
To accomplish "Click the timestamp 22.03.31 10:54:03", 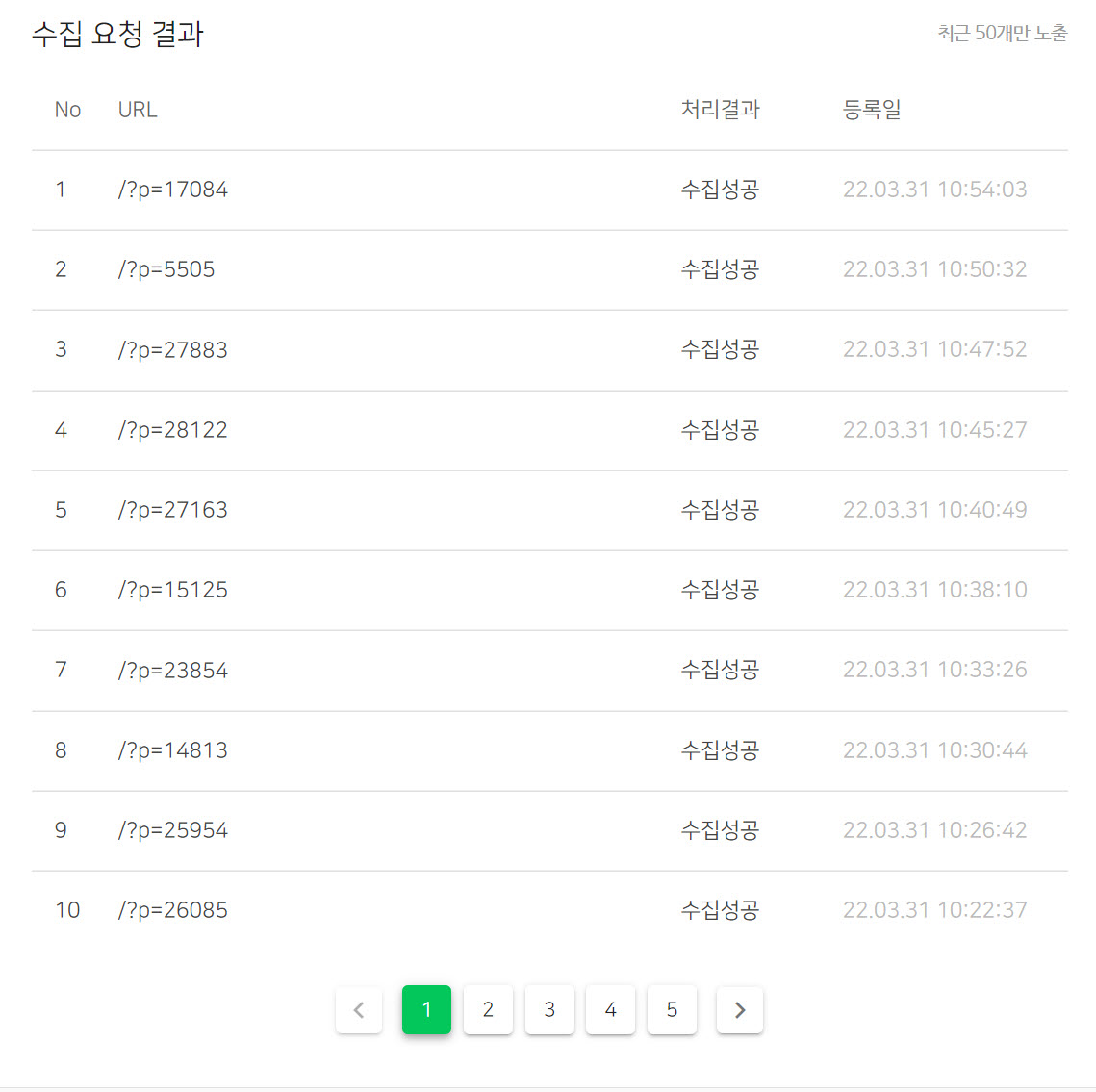I will (934, 190).
